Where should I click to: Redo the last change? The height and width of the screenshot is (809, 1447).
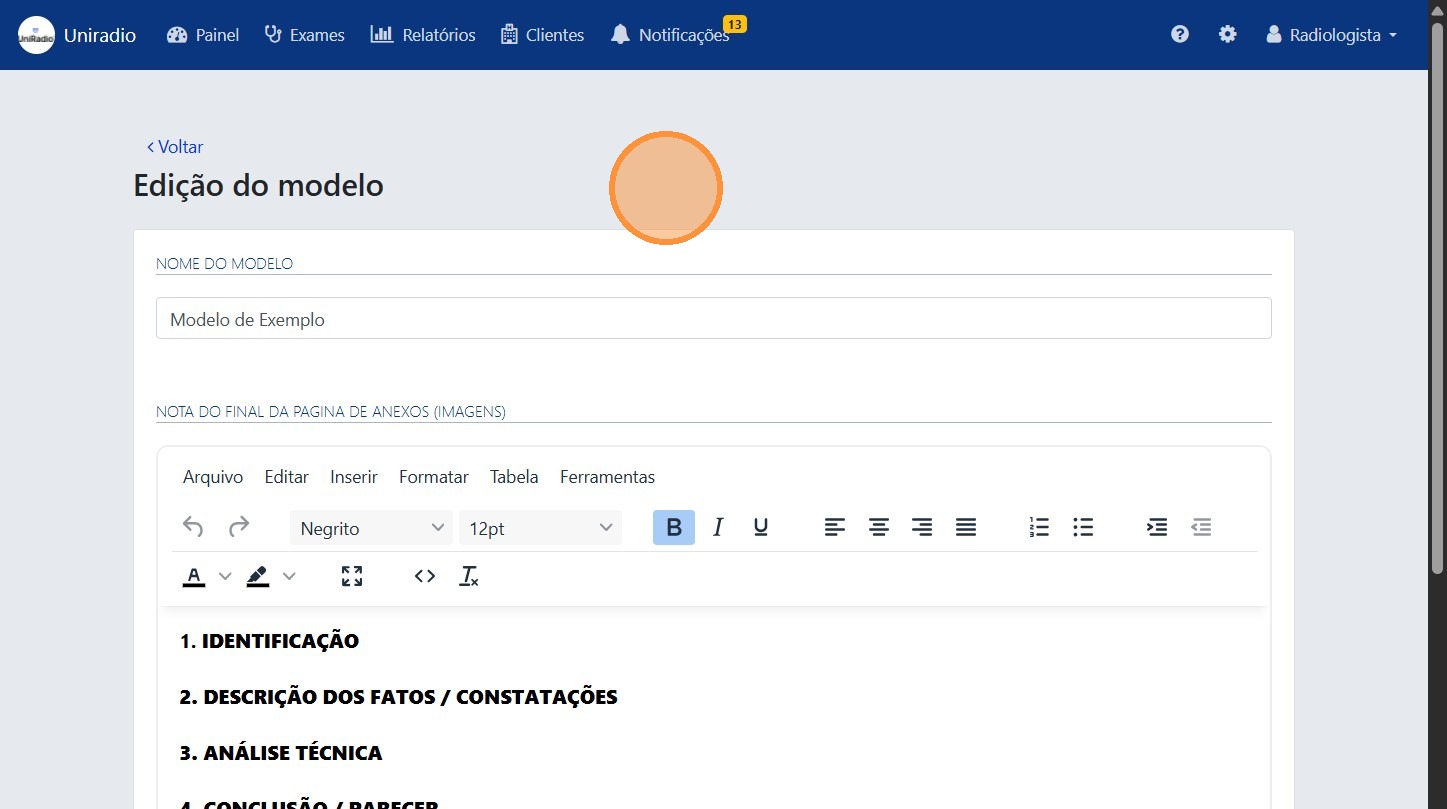click(x=239, y=527)
